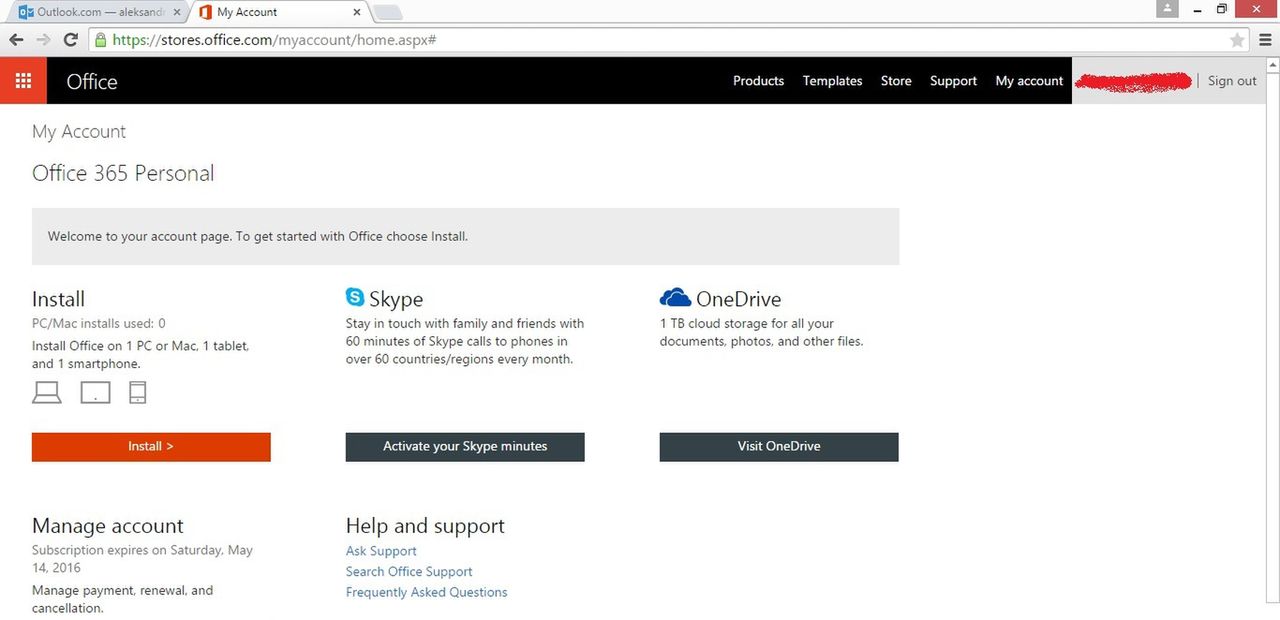Select the My Account browser tab
Screen dimensions: 1280x620
click(278, 12)
